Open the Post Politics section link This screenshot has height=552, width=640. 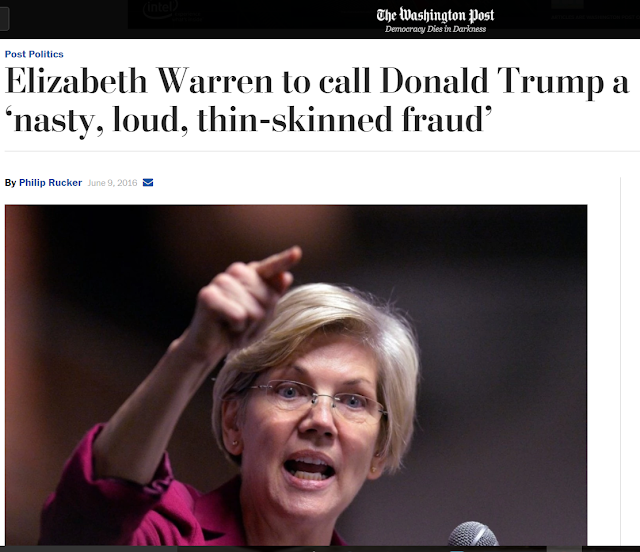(34, 54)
